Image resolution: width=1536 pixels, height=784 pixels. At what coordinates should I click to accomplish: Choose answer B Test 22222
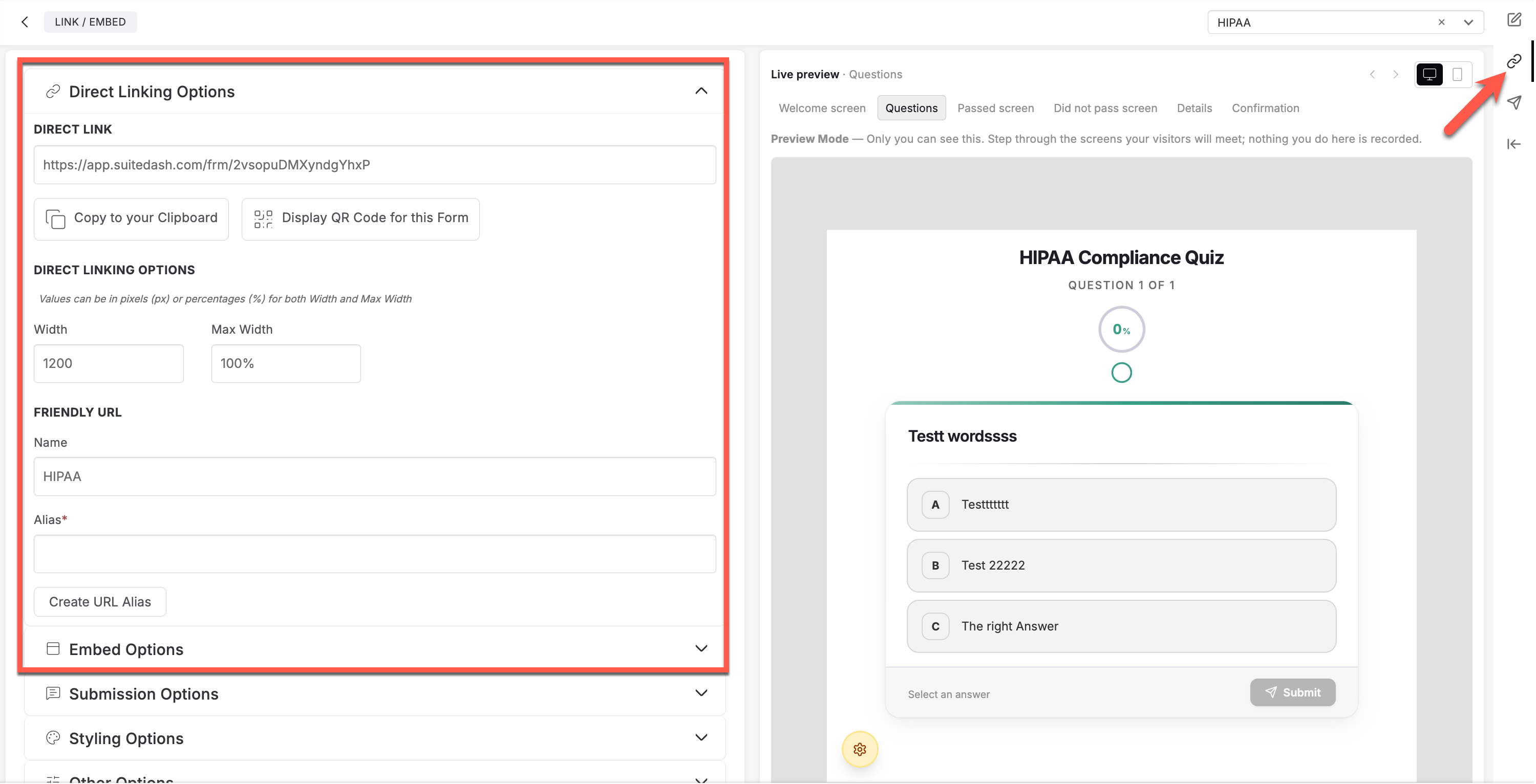pyautogui.click(x=1121, y=565)
